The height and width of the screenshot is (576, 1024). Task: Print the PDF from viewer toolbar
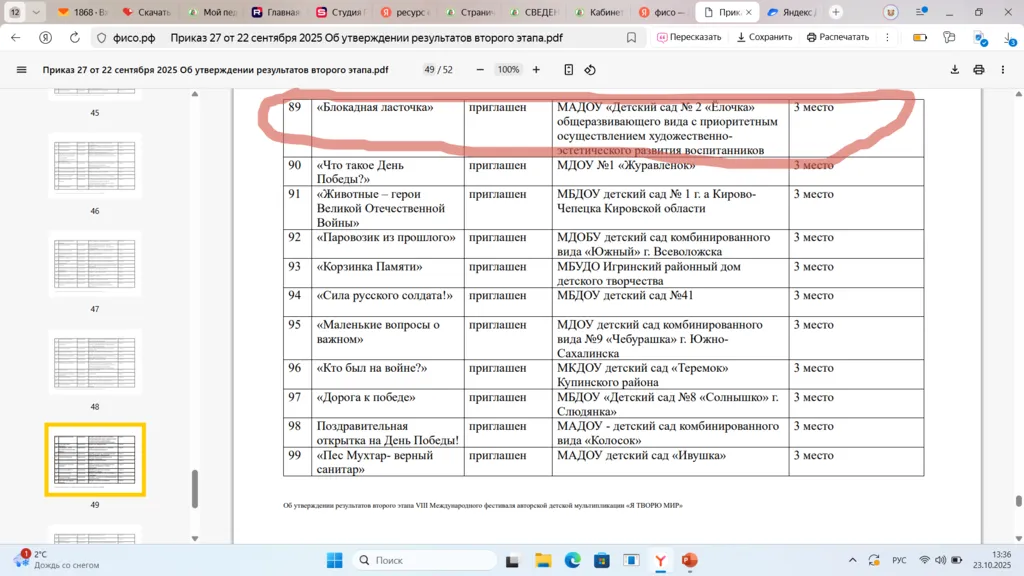click(x=978, y=70)
